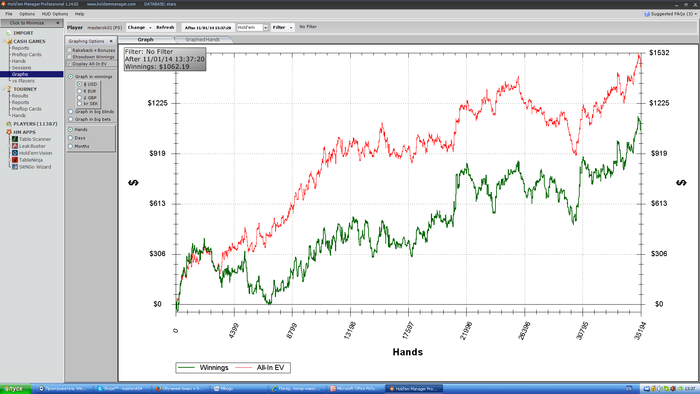
Task: Collapse the TOURNEY tree node
Action: pos(3,89)
